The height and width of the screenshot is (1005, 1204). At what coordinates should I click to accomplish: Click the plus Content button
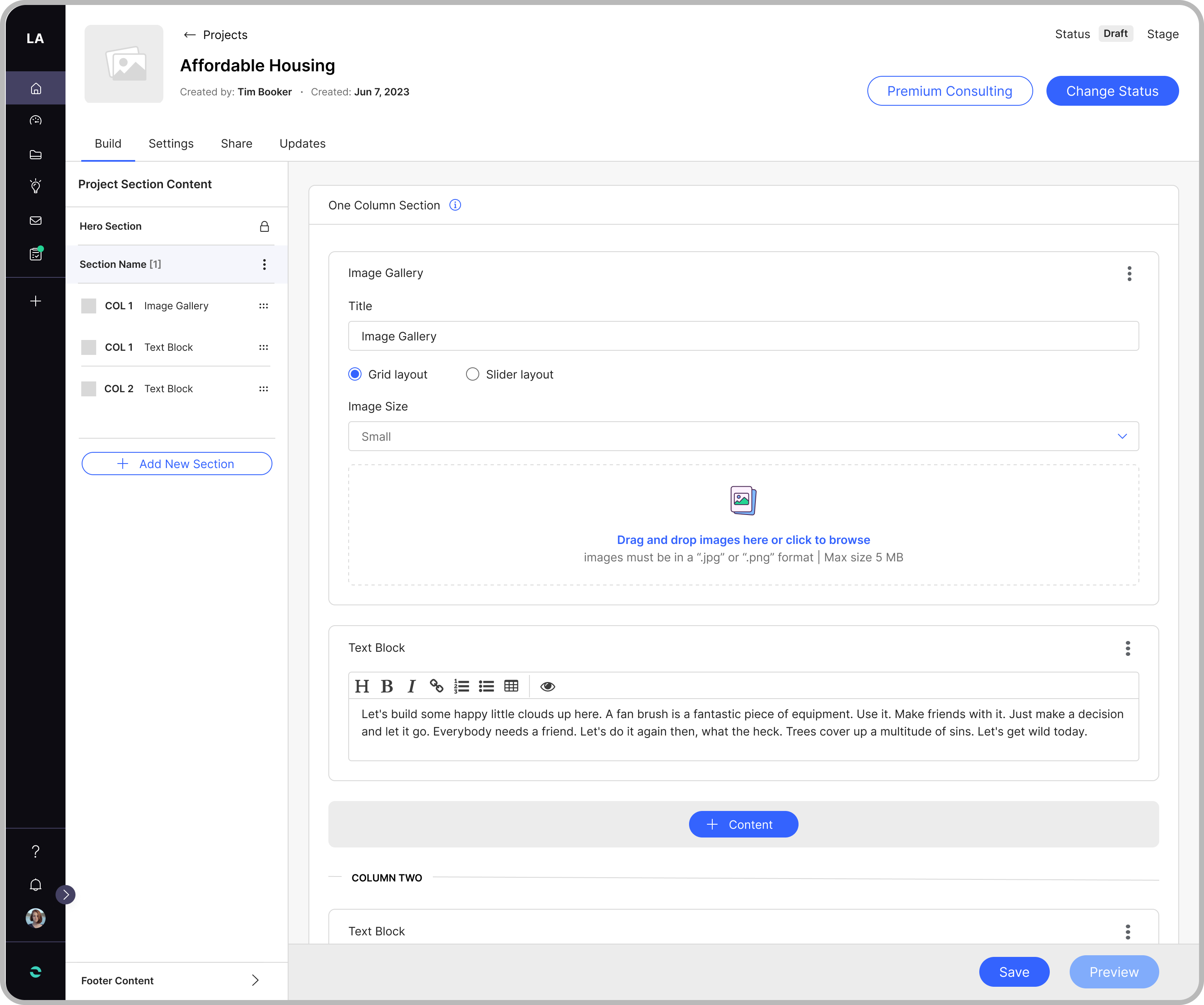[743, 824]
